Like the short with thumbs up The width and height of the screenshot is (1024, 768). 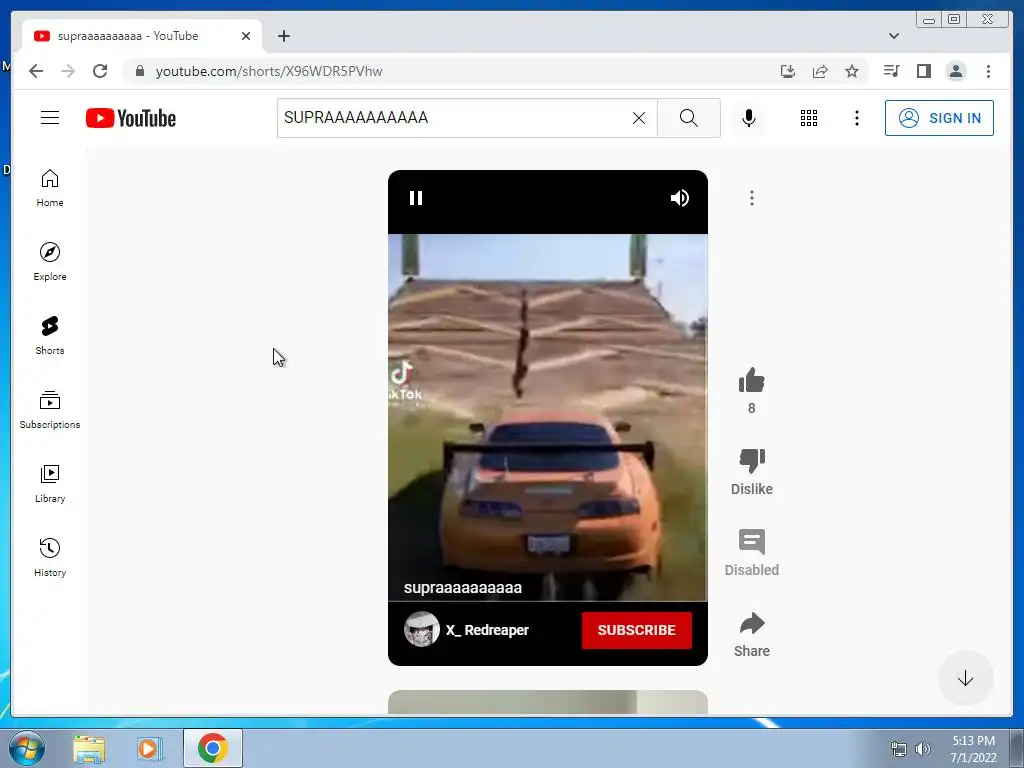tap(752, 381)
